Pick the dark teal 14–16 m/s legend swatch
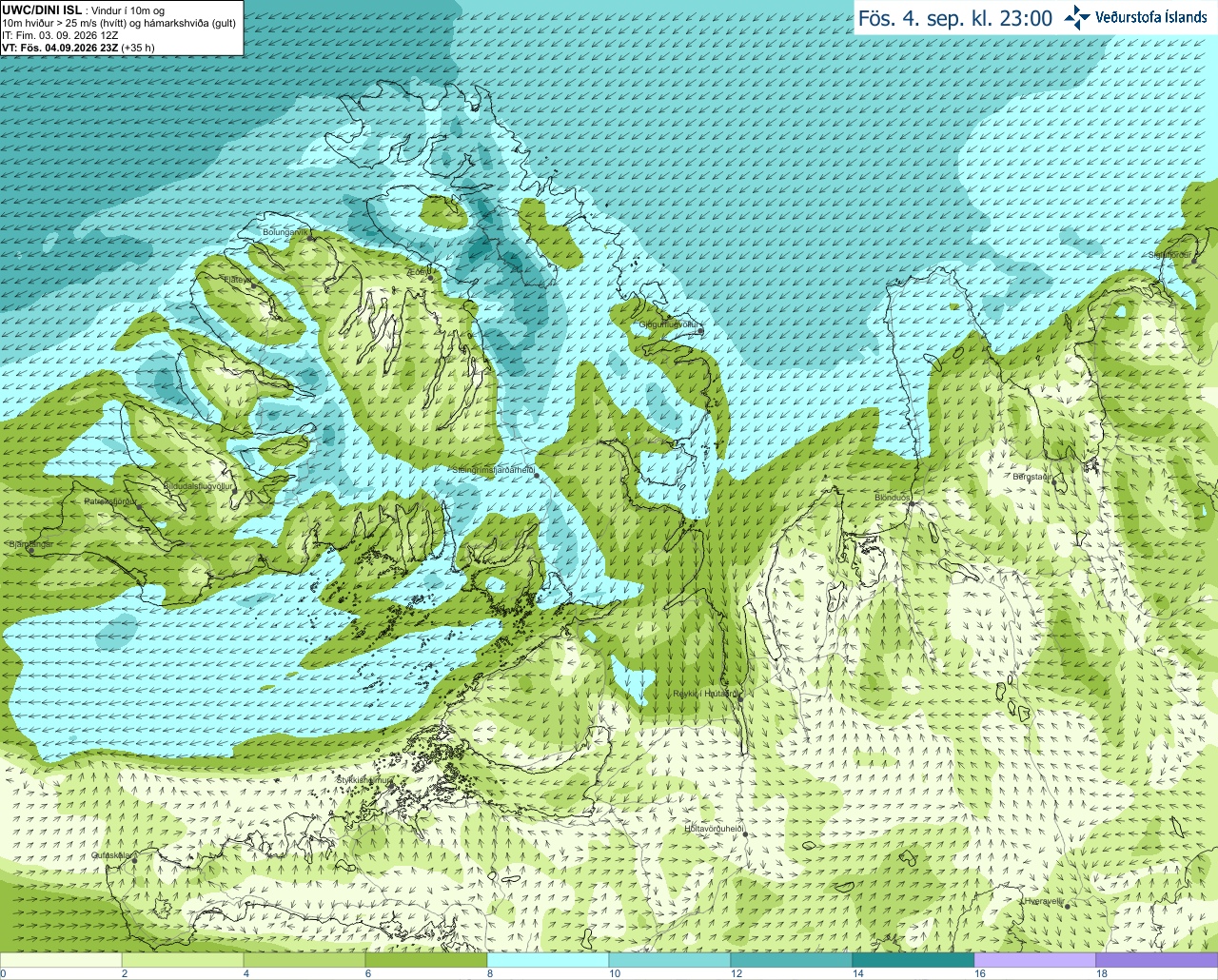 click(x=913, y=960)
